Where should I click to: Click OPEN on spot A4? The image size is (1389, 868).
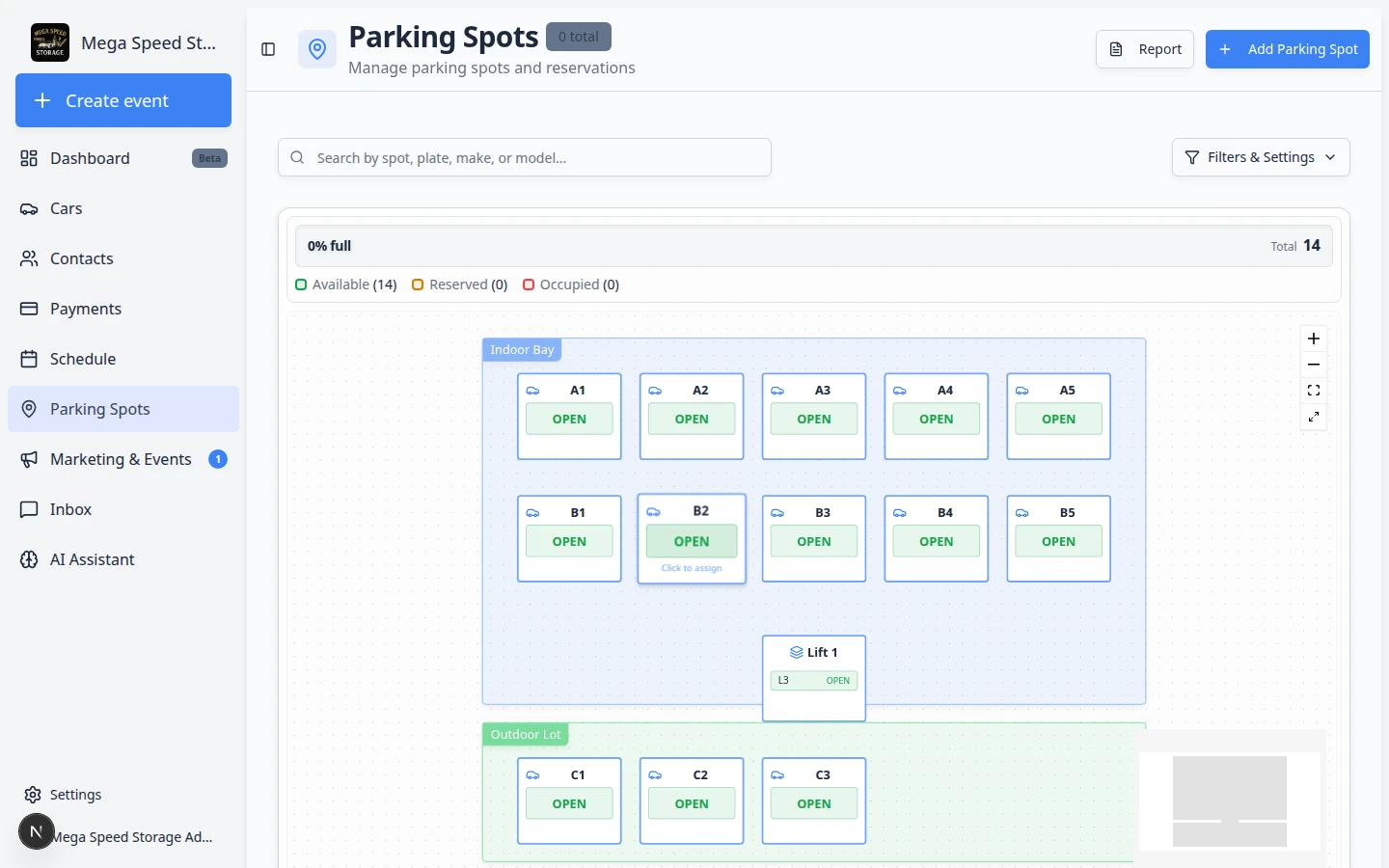coord(937,420)
